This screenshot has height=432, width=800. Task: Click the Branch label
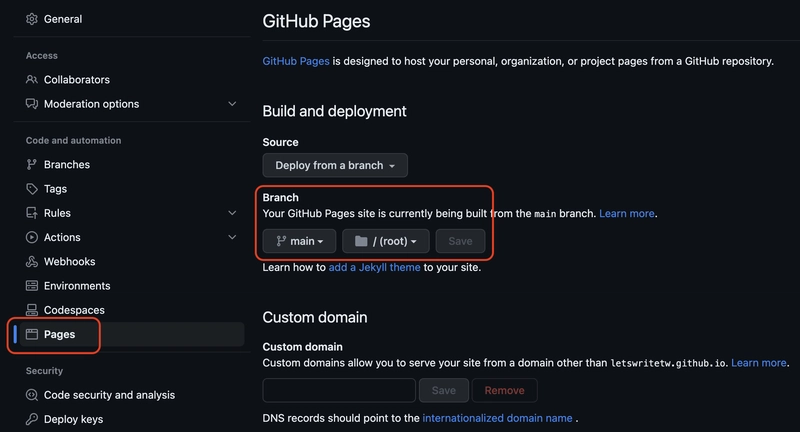point(281,197)
